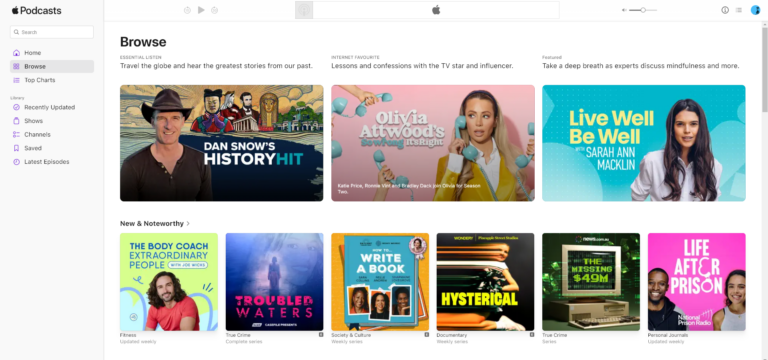Click the Browse page heading
This screenshot has width=768, height=360.
(143, 42)
